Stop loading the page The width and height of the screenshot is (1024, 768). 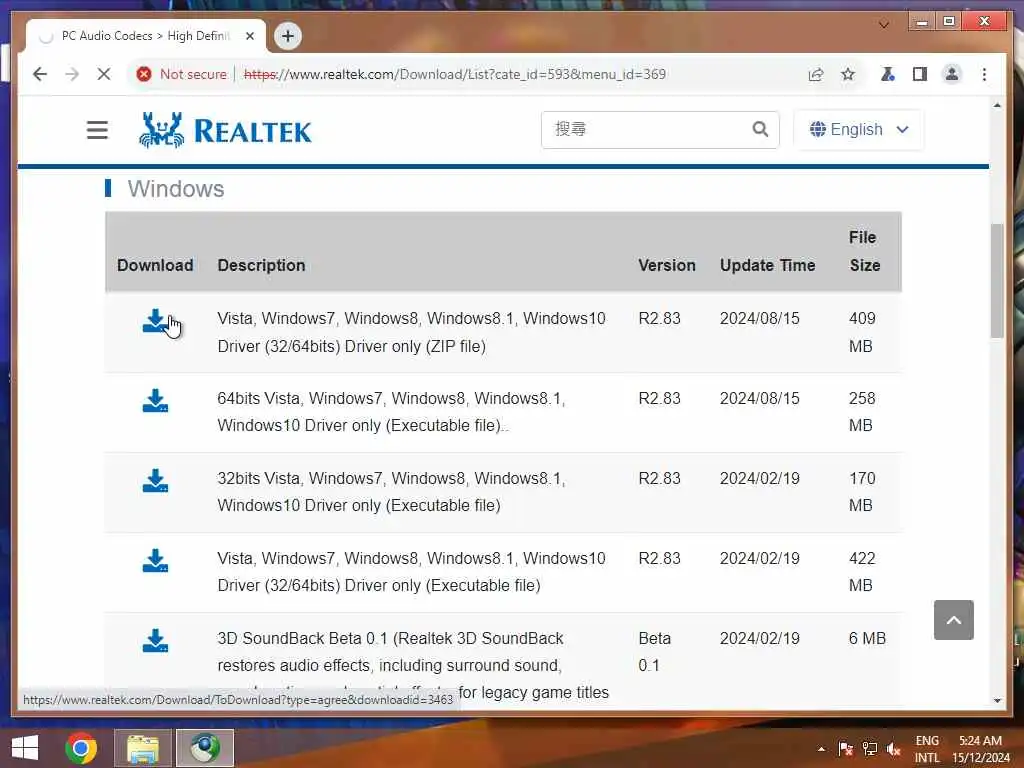click(104, 74)
